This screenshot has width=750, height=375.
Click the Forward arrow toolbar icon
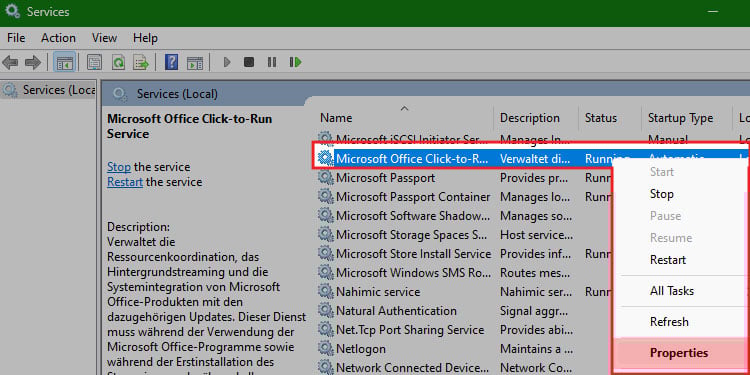pos(33,62)
